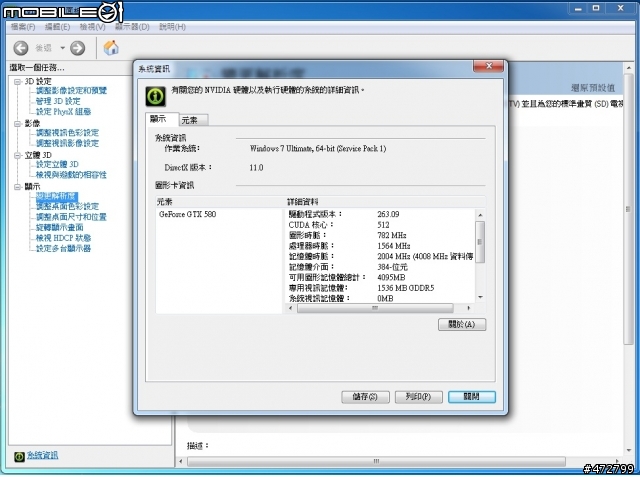
Task: Click the 列印(P) button
Action: point(419,397)
